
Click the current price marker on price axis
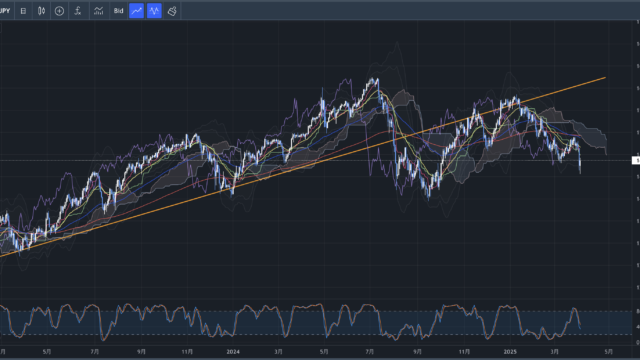636,160
